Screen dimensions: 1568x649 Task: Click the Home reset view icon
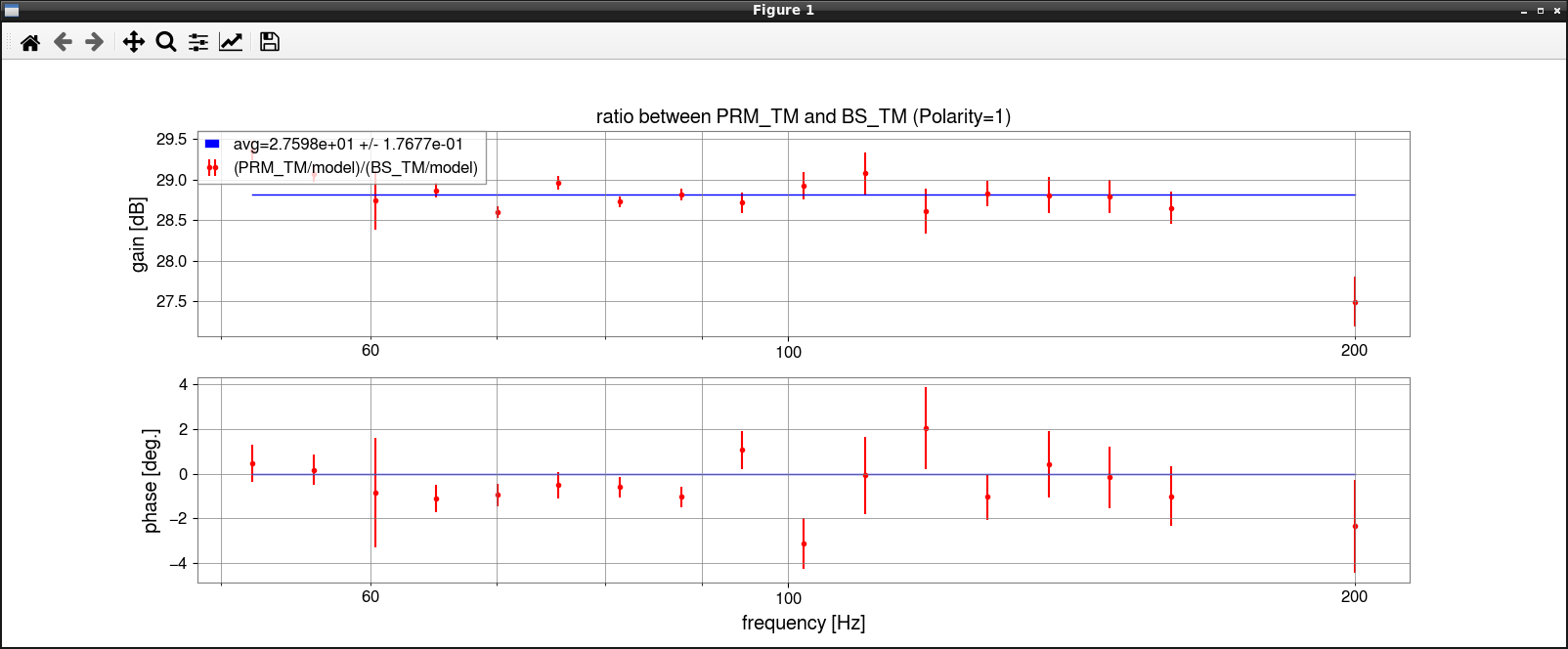tap(30, 42)
